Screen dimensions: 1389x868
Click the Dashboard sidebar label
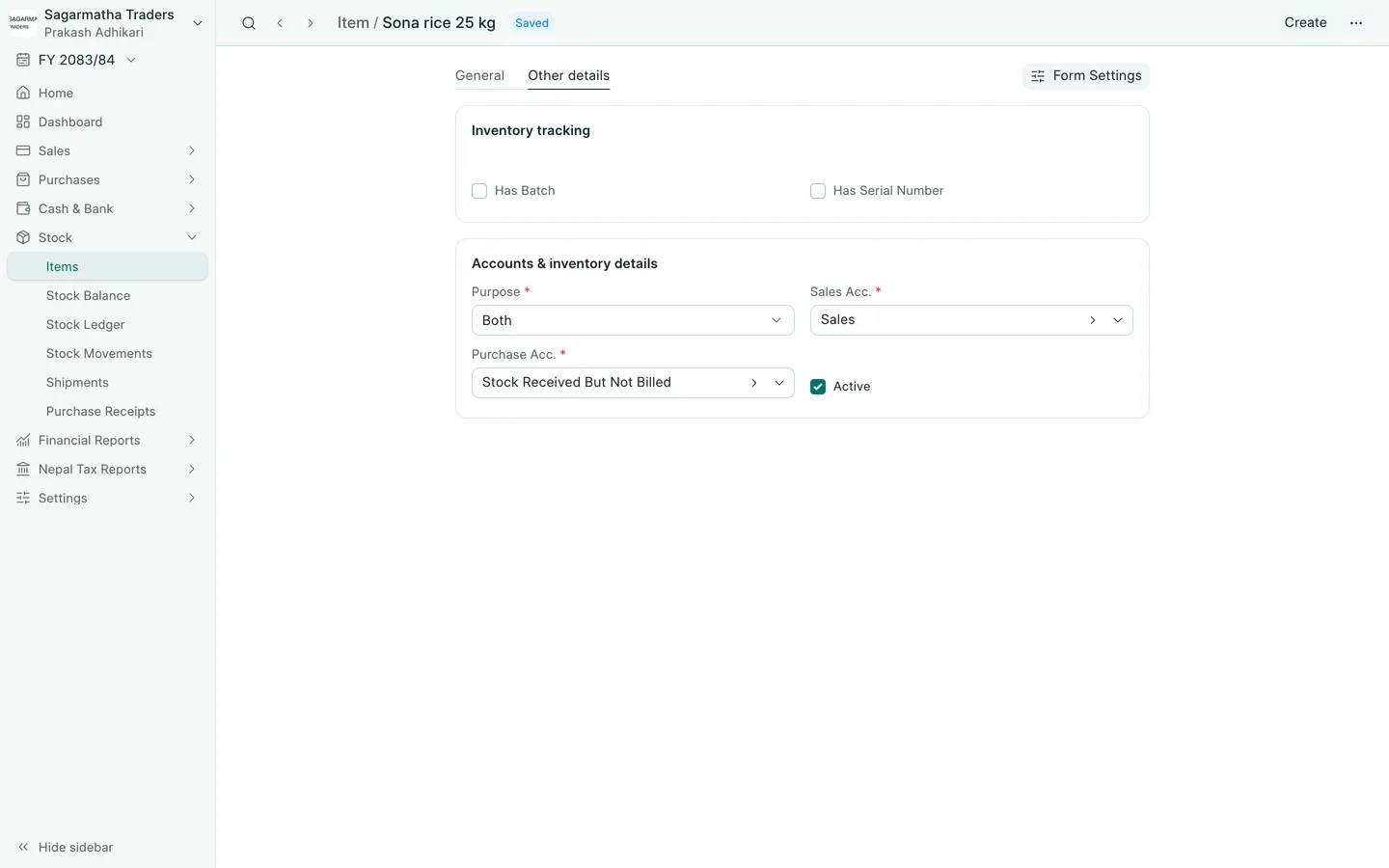(70, 122)
